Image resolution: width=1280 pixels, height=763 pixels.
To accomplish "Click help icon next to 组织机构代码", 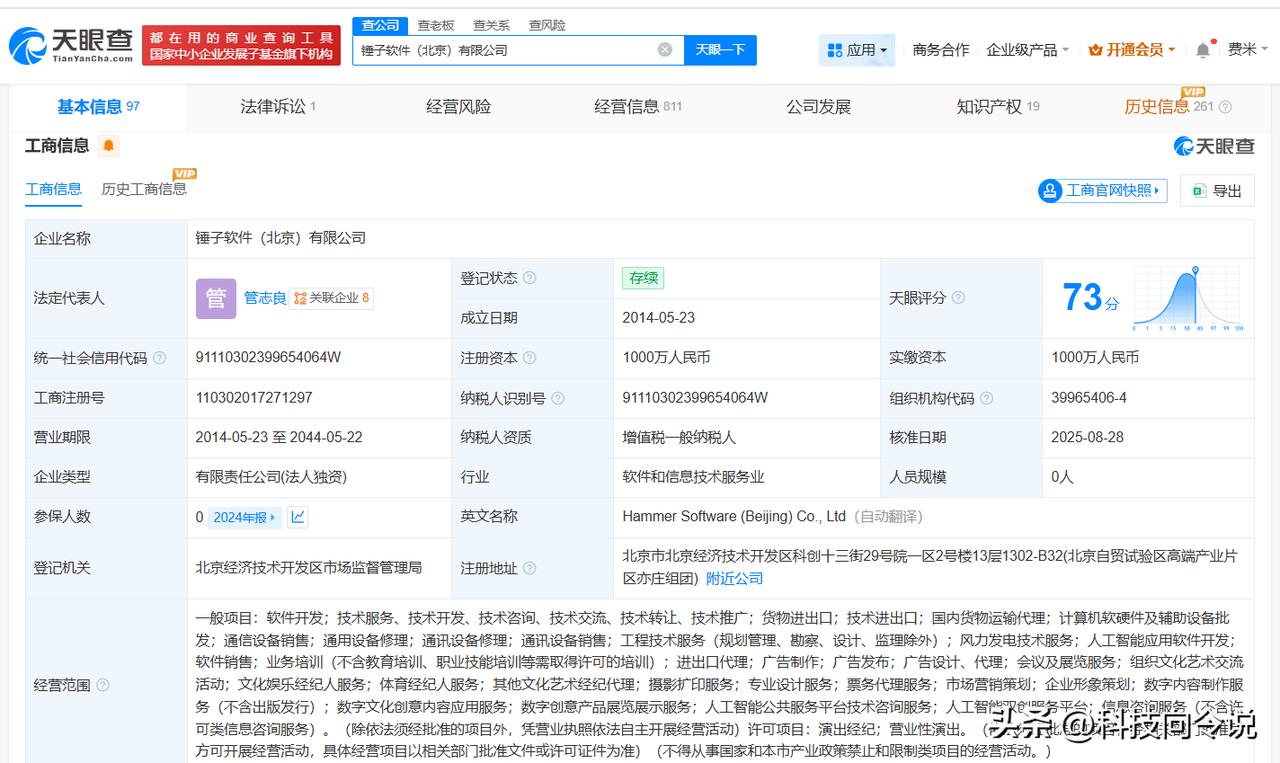I will pos(986,398).
